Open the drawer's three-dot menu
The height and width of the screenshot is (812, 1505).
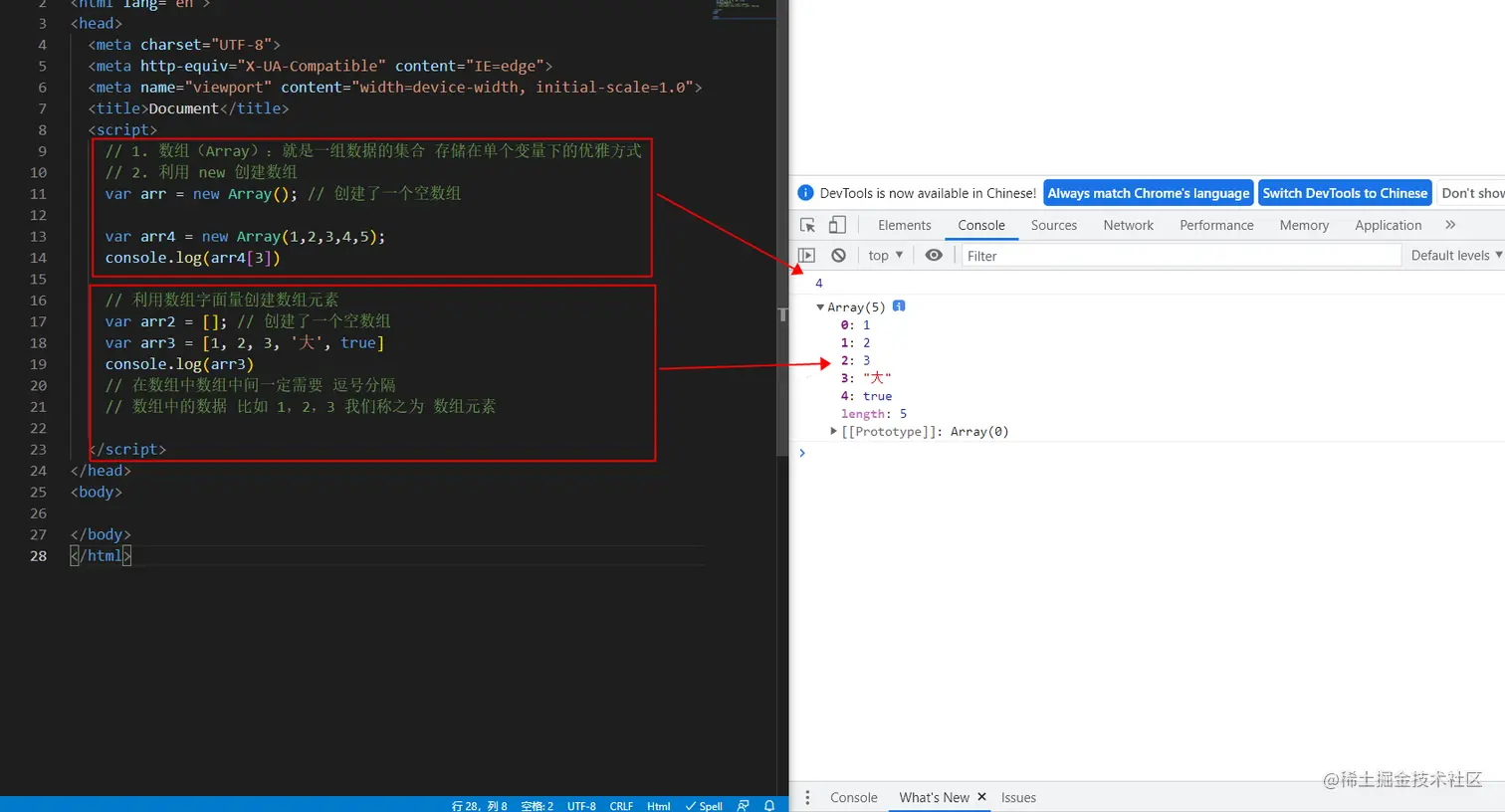(x=807, y=797)
